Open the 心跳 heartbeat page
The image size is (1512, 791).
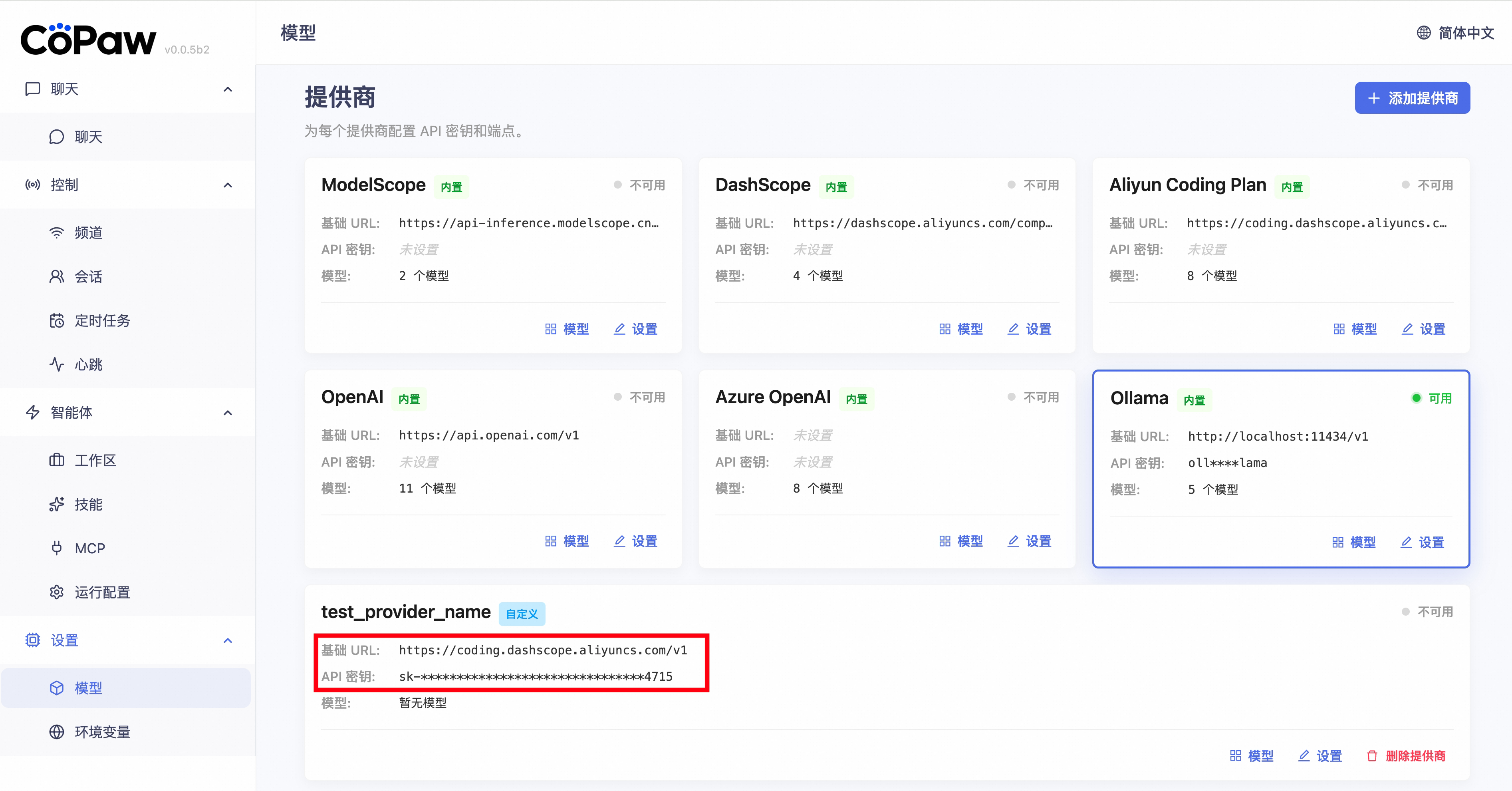click(88, 365)
